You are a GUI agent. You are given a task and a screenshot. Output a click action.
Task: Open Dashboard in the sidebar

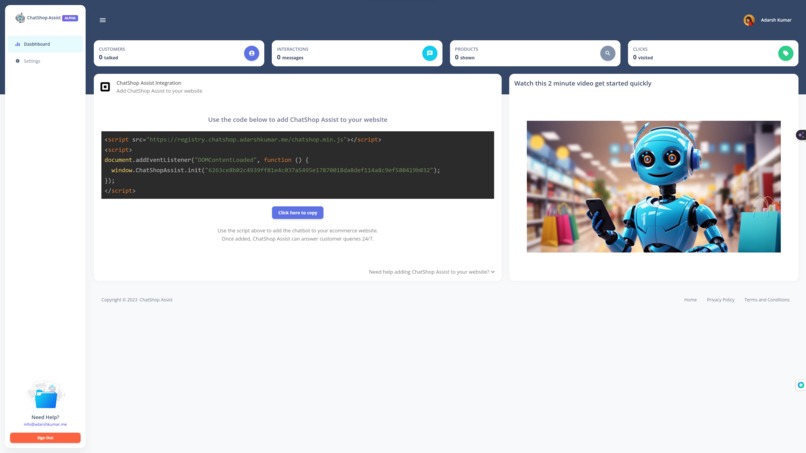45,44
